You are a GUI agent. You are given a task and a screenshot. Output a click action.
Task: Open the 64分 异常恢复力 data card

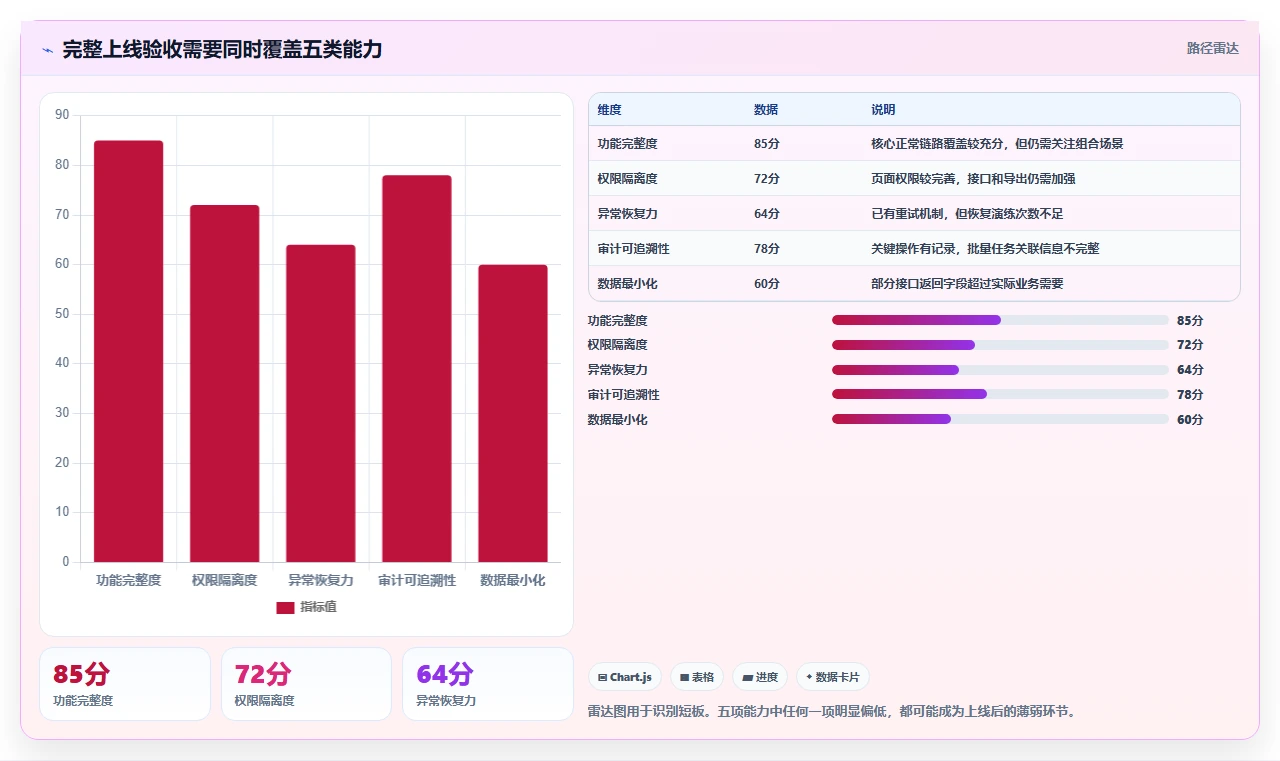coord(488,684)
